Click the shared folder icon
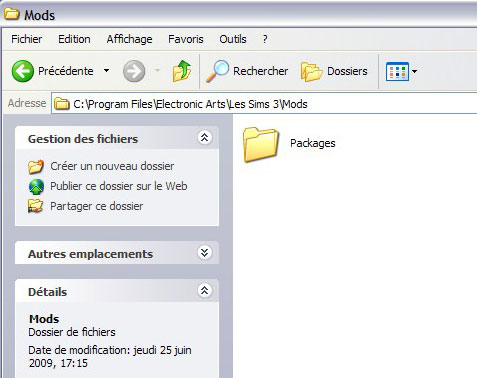The image size is (477, 378). click(36, 206)
